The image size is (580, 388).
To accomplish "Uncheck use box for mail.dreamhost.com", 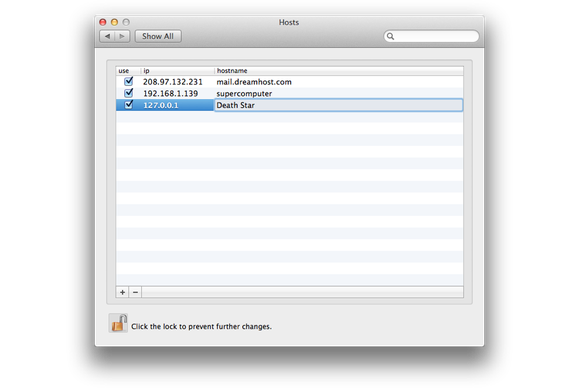I will (128, 81).
